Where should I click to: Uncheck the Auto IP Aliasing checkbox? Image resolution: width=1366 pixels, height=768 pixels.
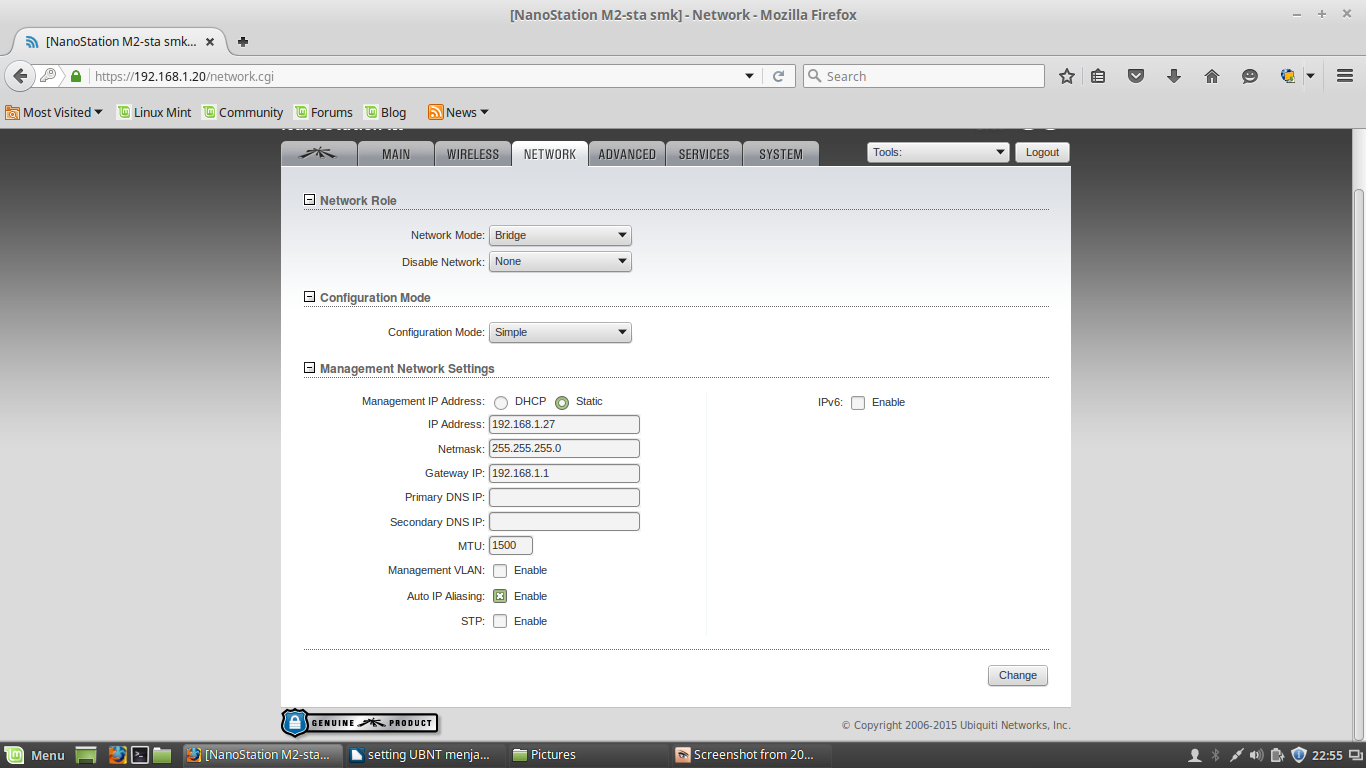[x=500, y=596]
